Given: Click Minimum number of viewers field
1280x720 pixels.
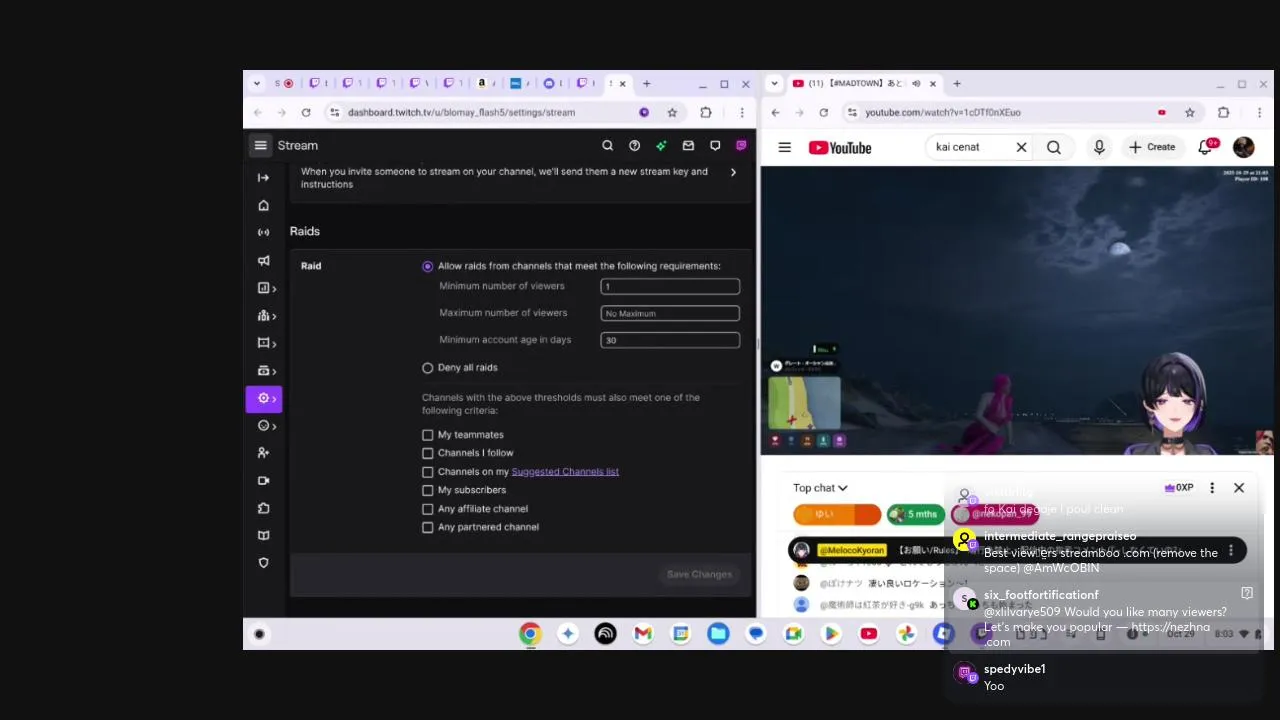Looking at the screenshot, I should (x=670, y=286).
